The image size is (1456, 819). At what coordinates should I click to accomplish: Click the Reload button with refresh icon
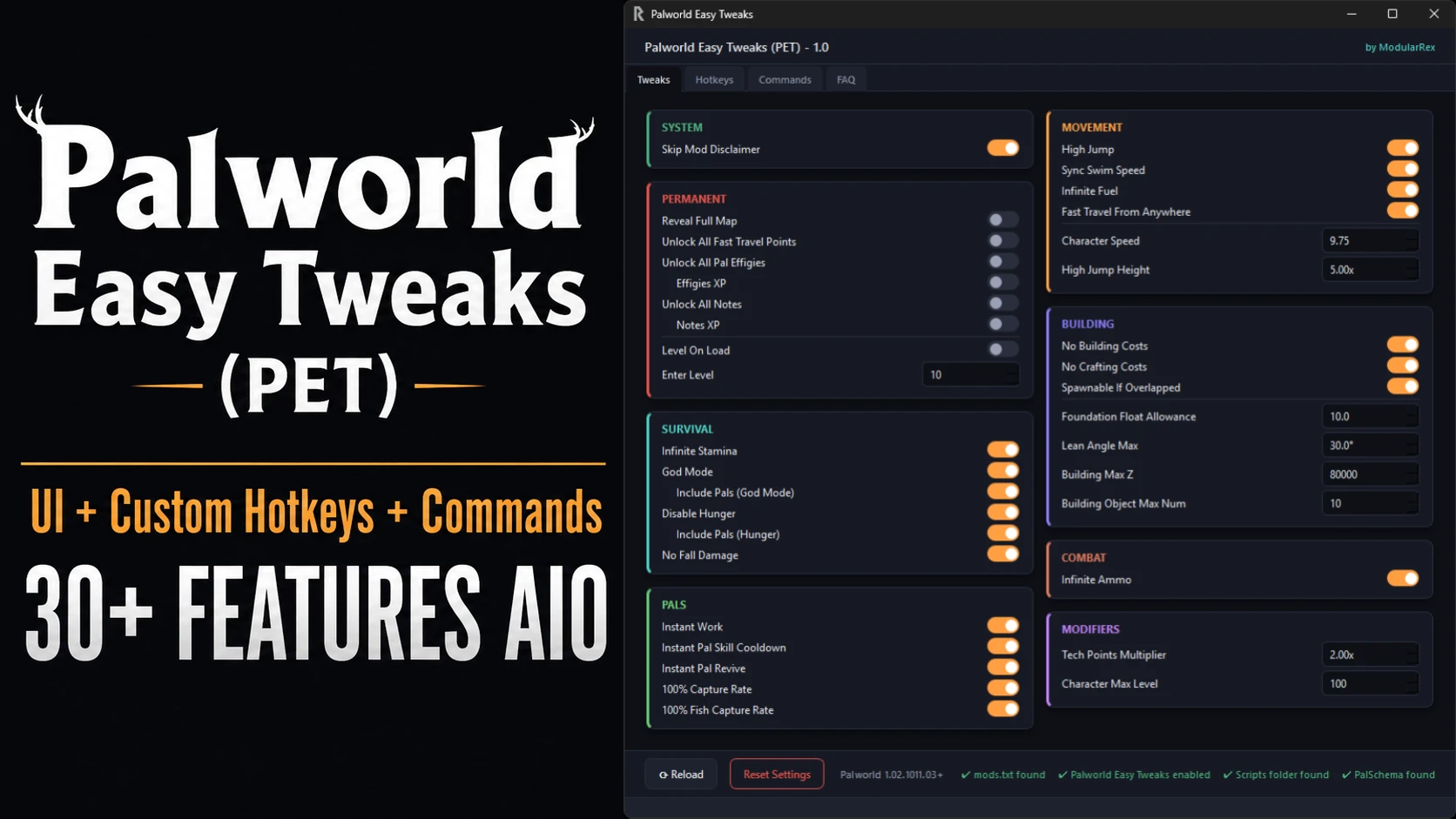(681, 774)
